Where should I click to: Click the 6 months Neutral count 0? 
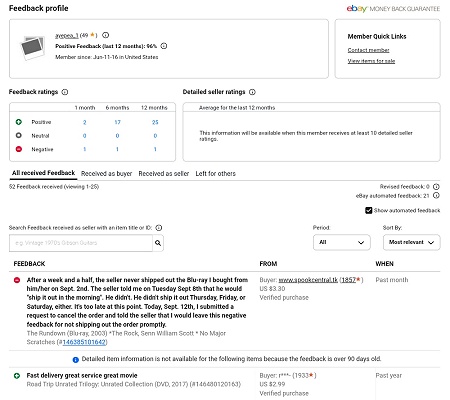(x=117, y=136)
